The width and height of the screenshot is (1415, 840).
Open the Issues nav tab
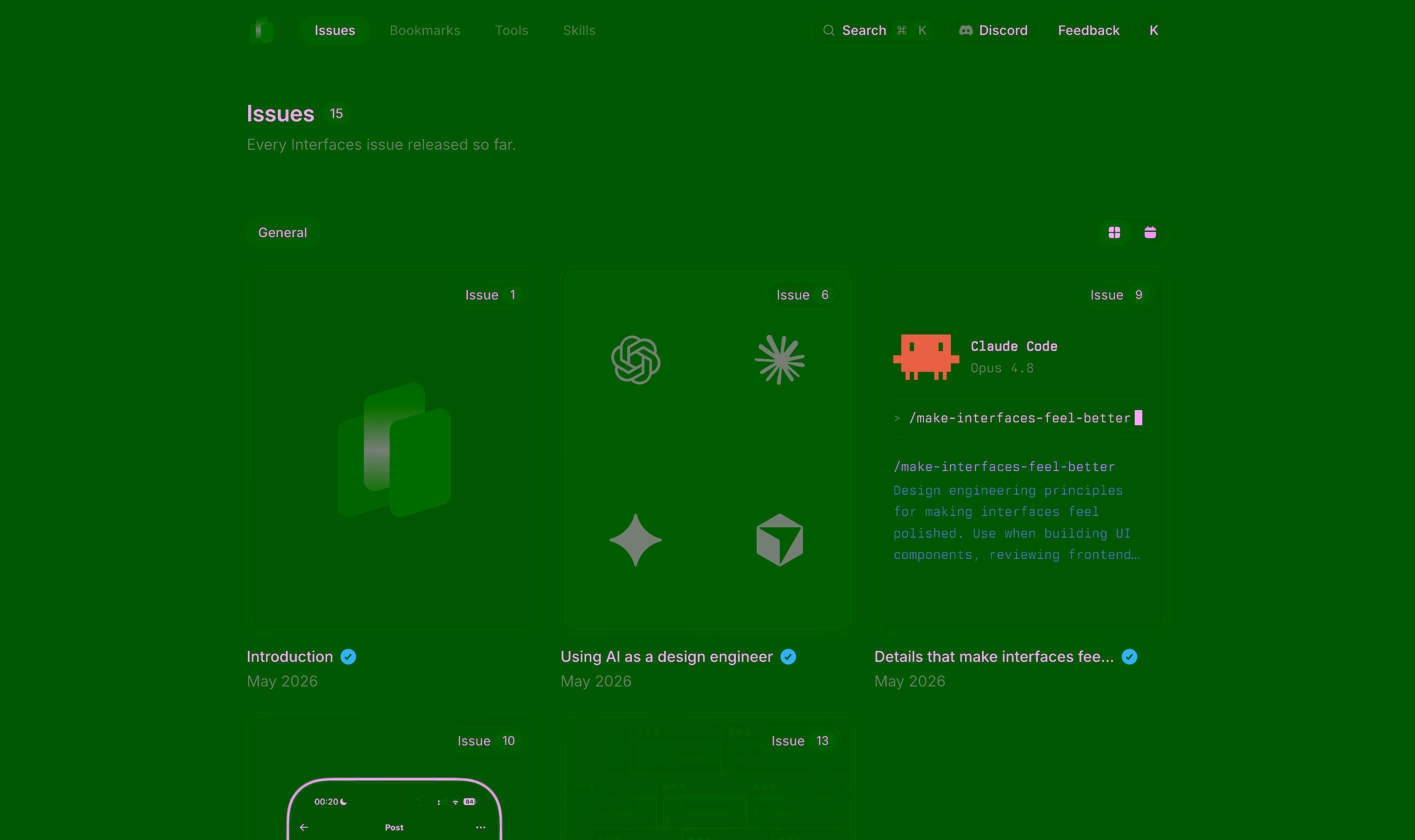tap(335, 31)
